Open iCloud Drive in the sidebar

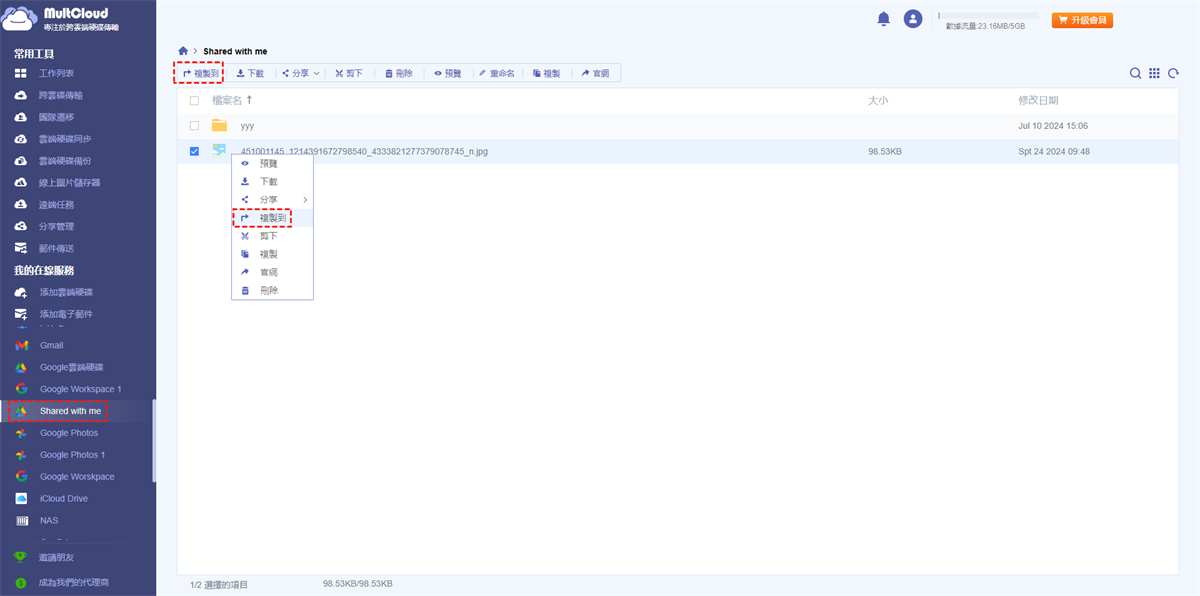coord(64,499)
